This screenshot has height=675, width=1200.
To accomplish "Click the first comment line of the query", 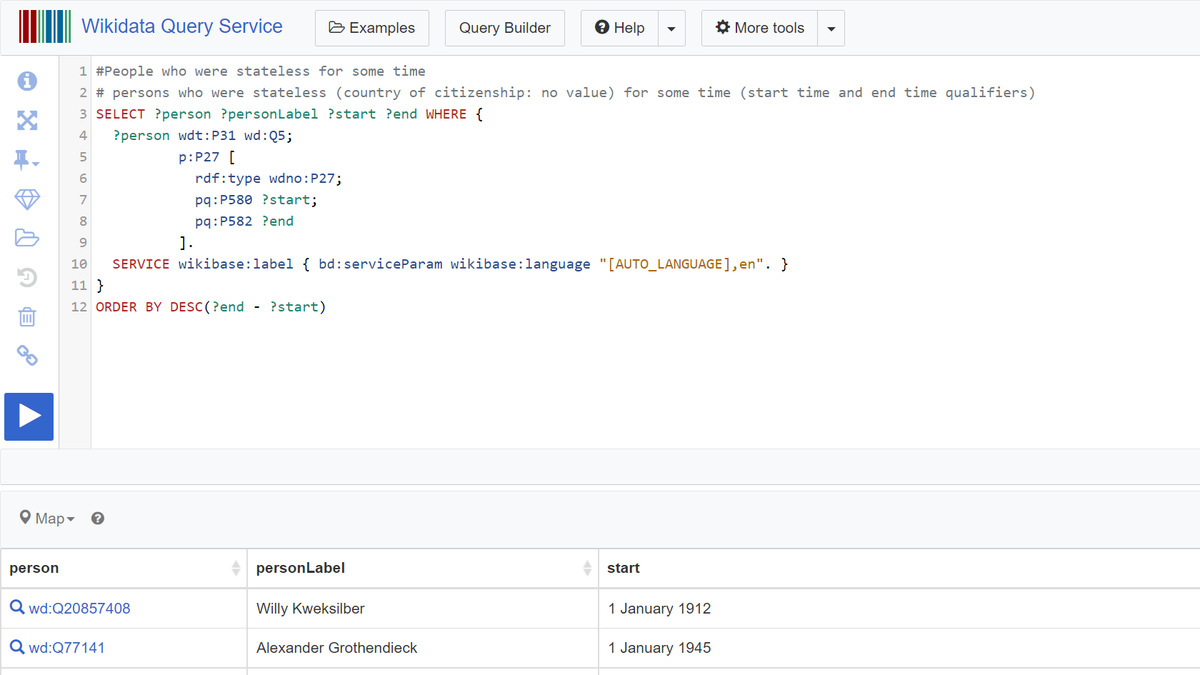I will point(261,71).
